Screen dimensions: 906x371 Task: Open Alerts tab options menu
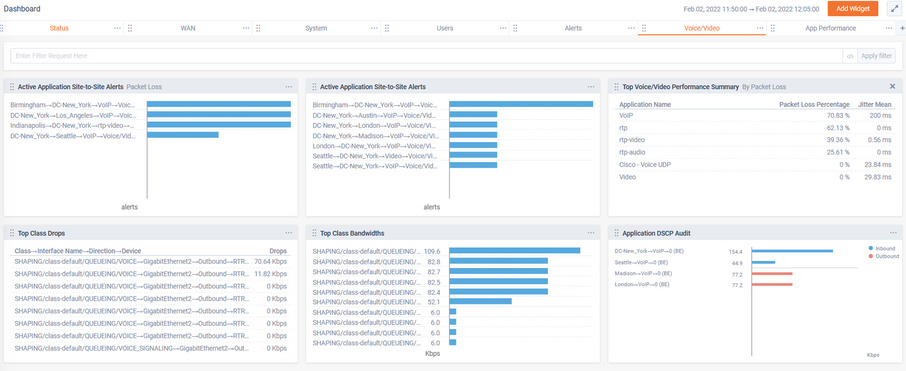tap(632, 28)
